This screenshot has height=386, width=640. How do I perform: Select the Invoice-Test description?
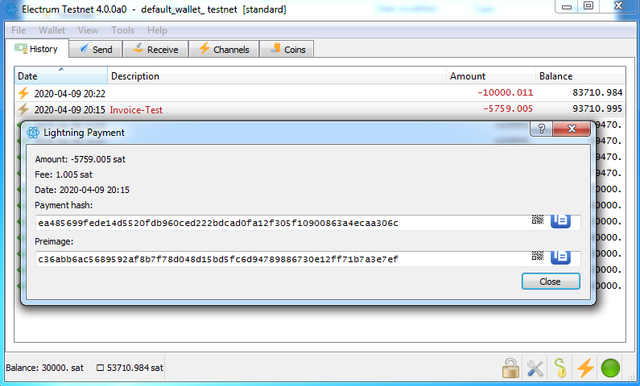136,110
